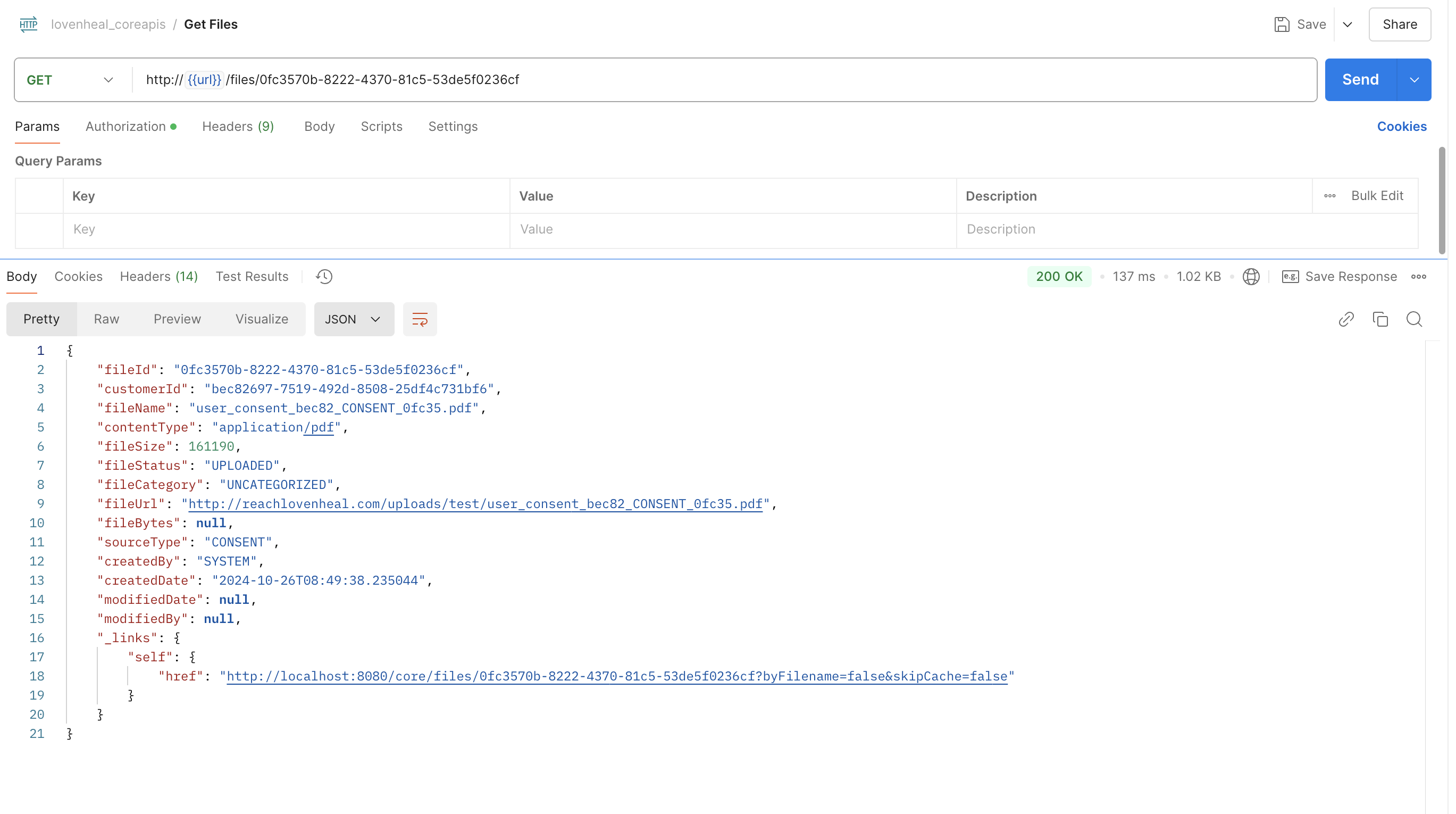Click the "_links" key on line 16
1456x814 pixels.
pos(127,638)
